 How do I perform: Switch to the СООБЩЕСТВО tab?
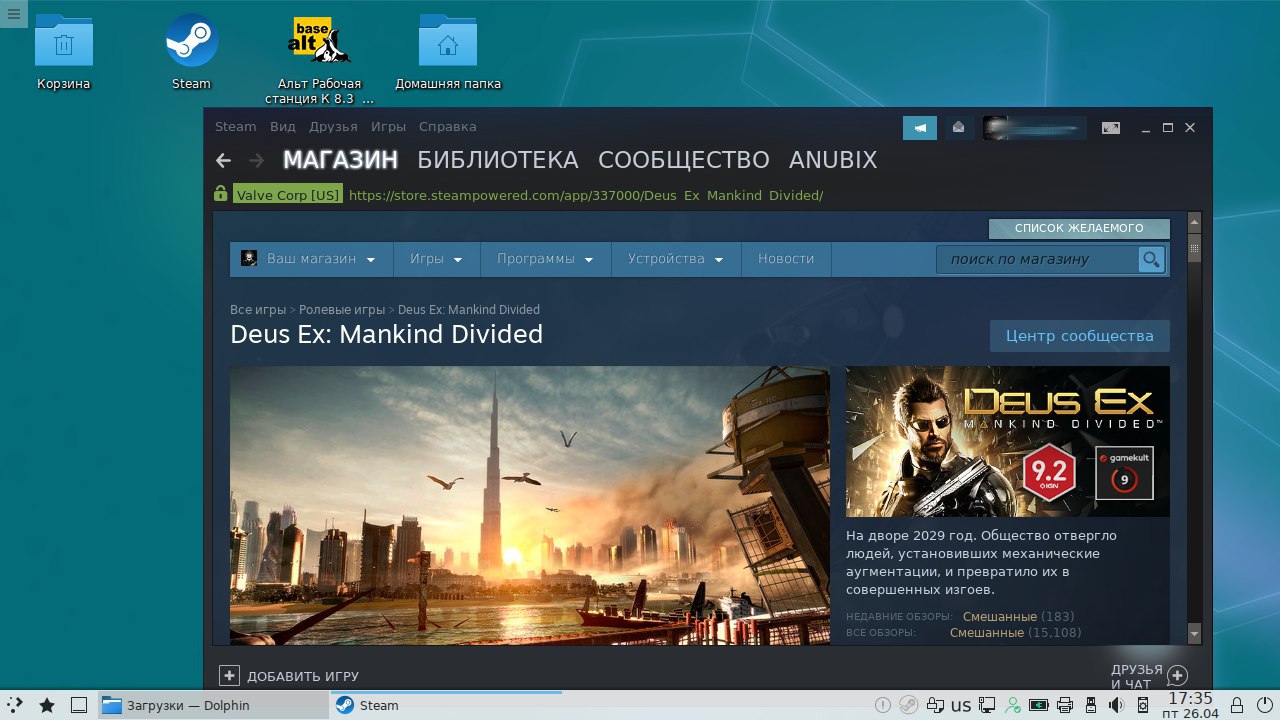(x=684, y=160)
